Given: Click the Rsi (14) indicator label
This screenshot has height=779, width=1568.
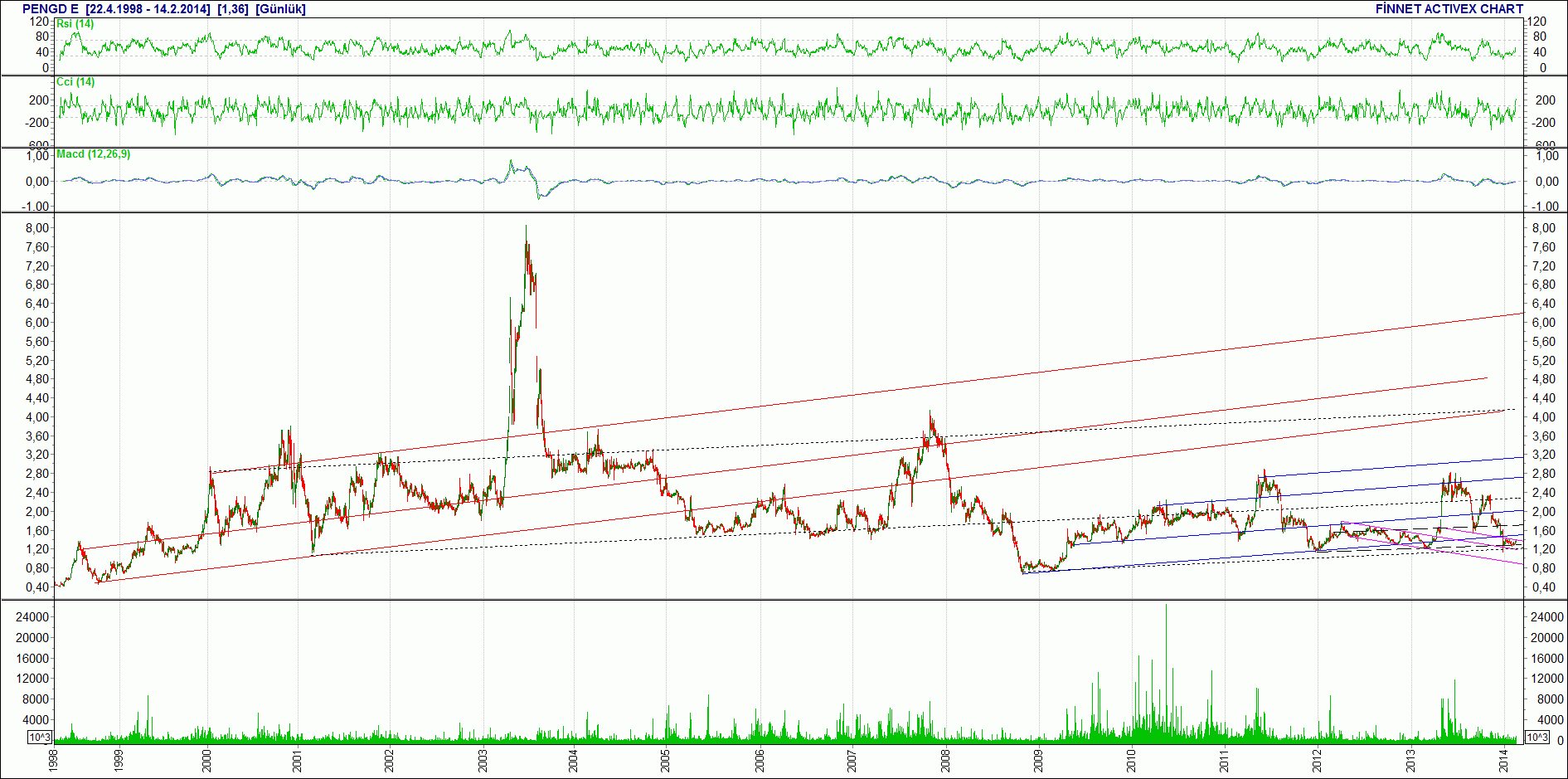Looking at the screenshot, I should point(75,24).
